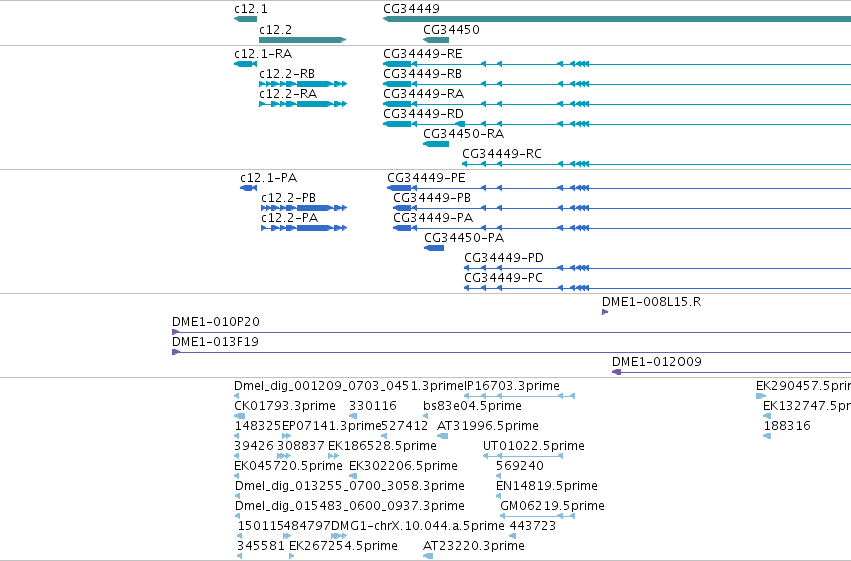Select the CG34450-PA feature
The width and height of the screenshot is (851, 561).
point(434,248)
